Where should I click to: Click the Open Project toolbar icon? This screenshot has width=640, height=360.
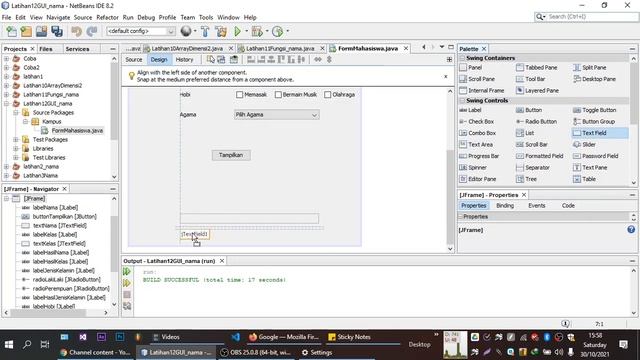tap(41, 31)
